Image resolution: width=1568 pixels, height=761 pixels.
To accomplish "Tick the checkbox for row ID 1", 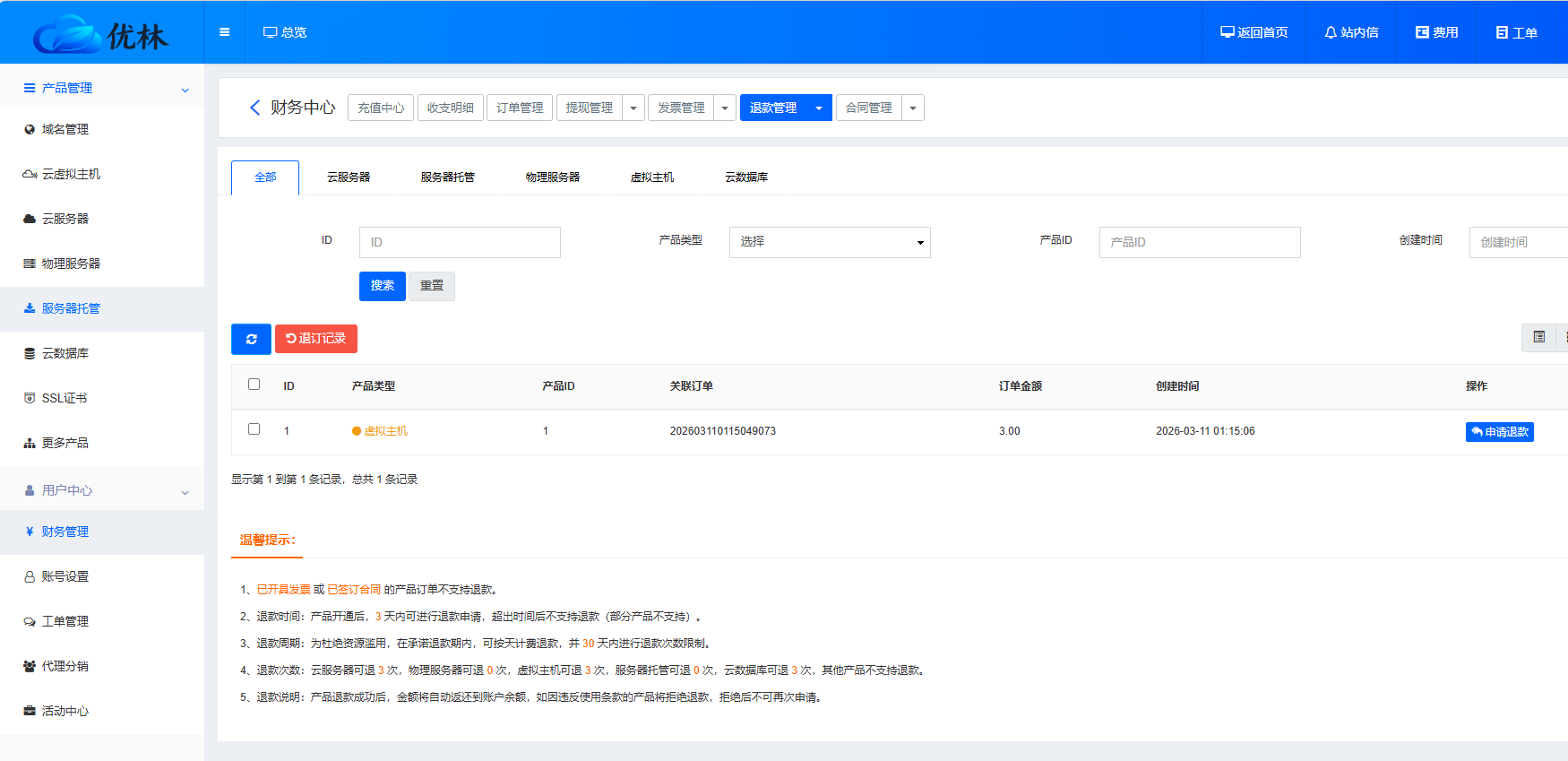I will pos(254,429).
